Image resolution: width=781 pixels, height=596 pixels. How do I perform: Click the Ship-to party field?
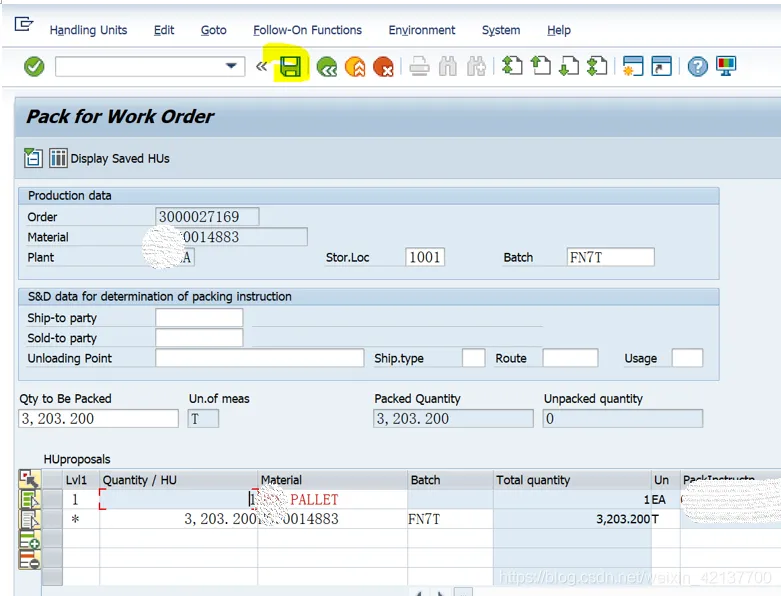tap(199, 318)
